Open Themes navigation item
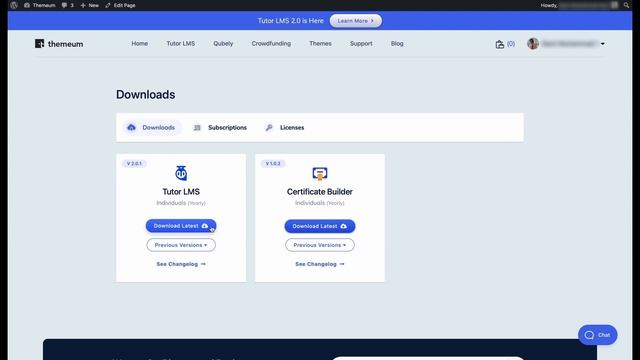This screenshot has width=640, height=360. coord(320,43)
